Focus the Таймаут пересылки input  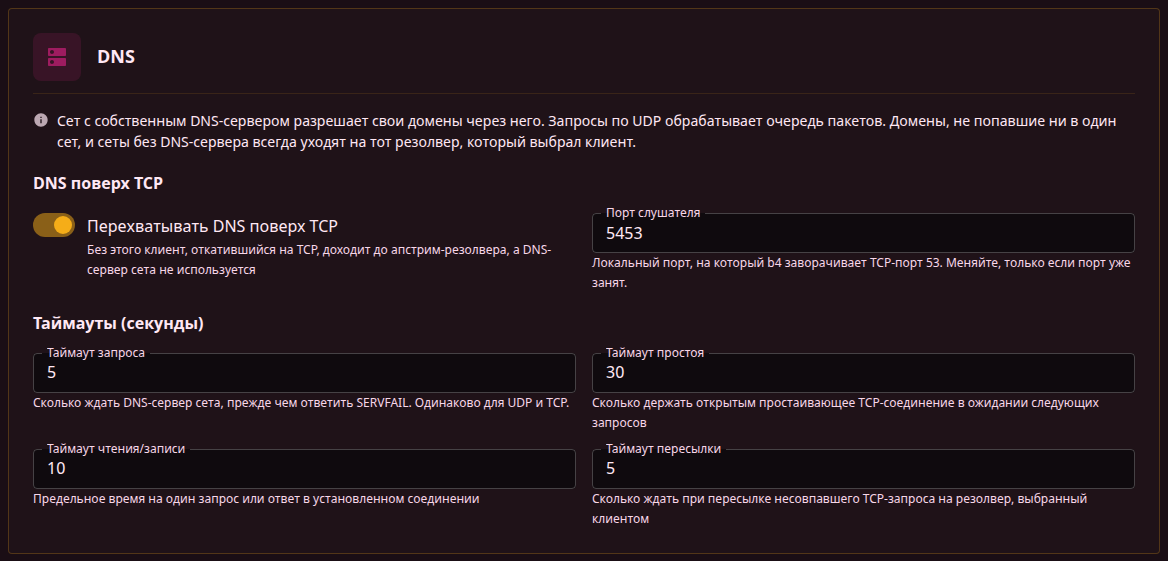tap(863, 469)
